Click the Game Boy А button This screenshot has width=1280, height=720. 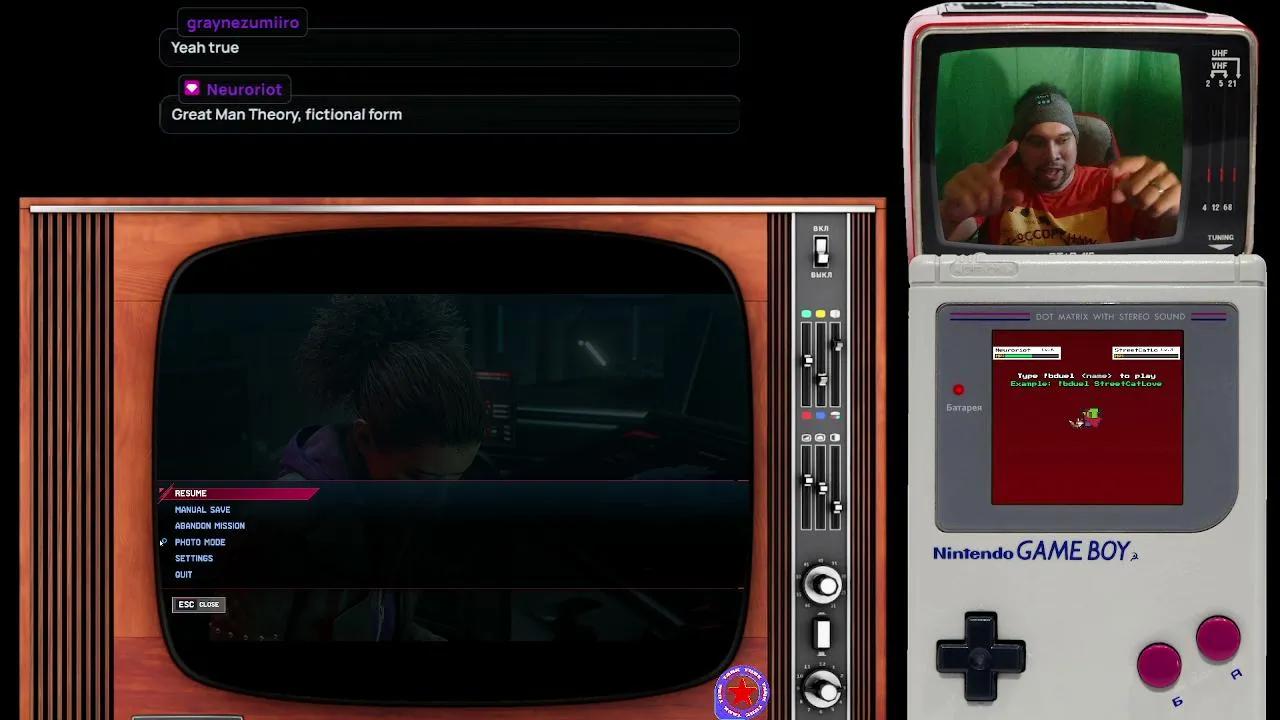1218,640
